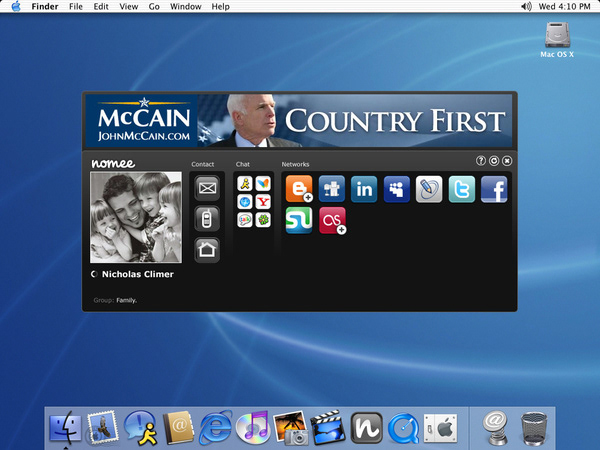Open QuickTime Player in the dock
Screen dimensions: 600x450
403,428
